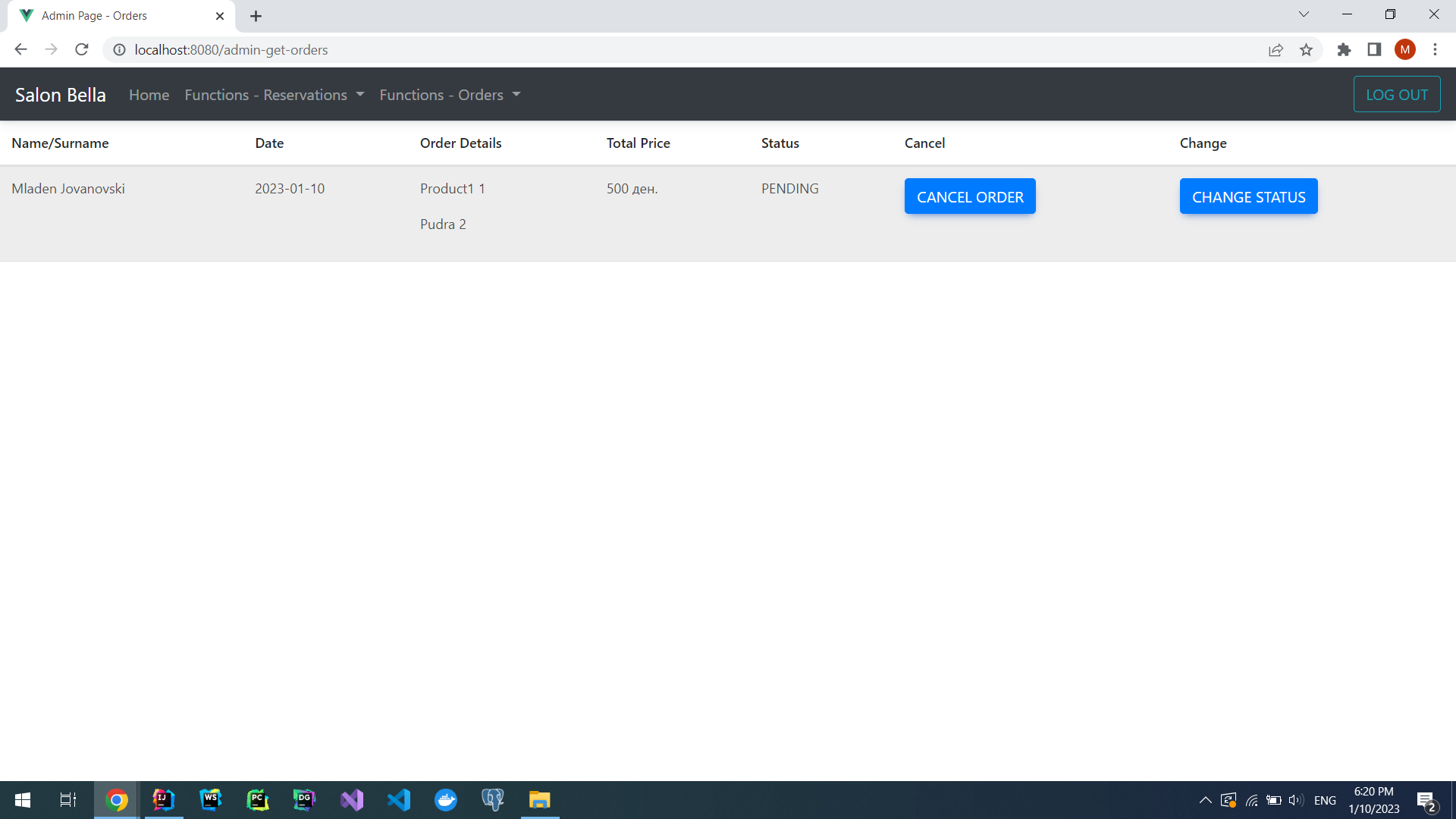Select the Admin Page - Orders tab
Image resolution: width=1456 pixels, height=819 pixels.
pyautogui.click(x=114, y=16)
